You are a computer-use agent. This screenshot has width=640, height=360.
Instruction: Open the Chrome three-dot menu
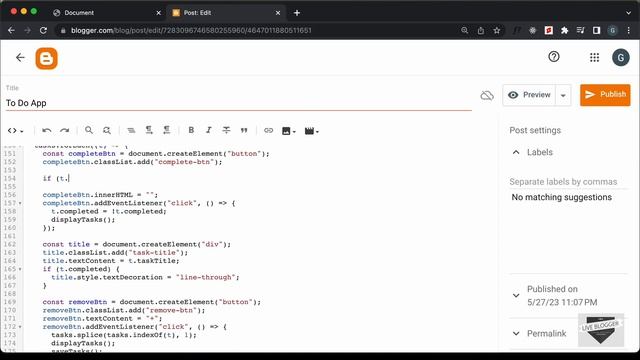pos(628,31)
